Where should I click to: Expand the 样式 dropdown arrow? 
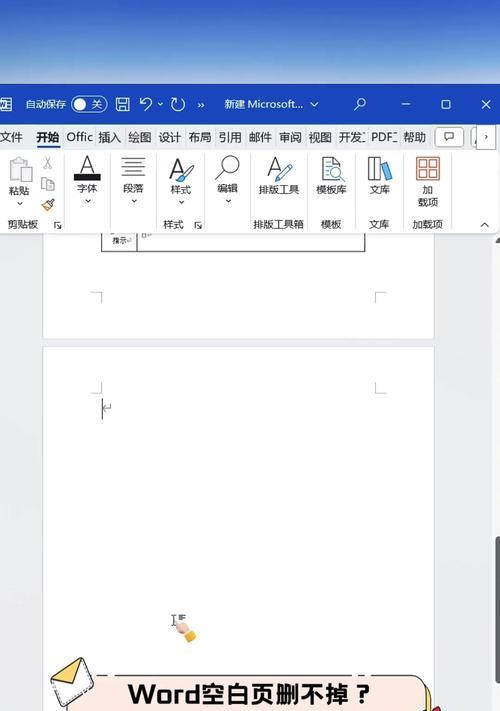(x=181, y=202)
